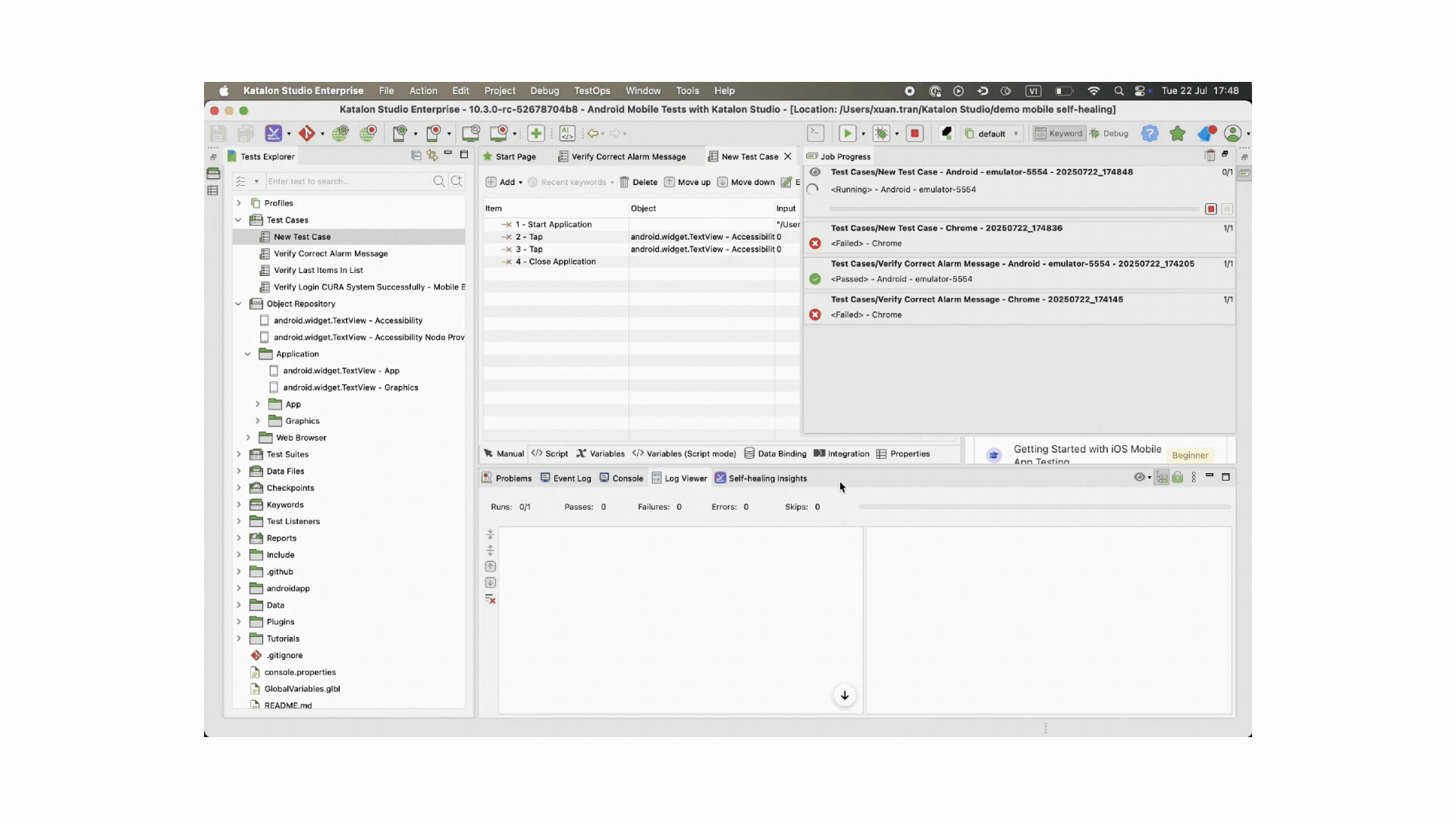The height and width of the screenshot is (819, 1456).
Task: Collapse the Application folder node
Action: tap(248, 354)
